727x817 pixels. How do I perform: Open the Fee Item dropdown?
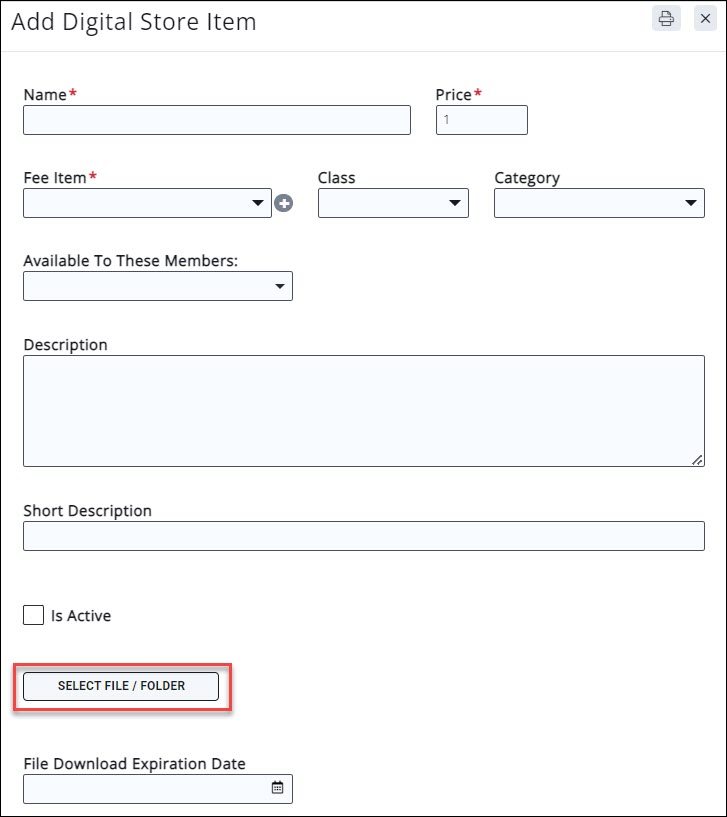coord(140,202)
